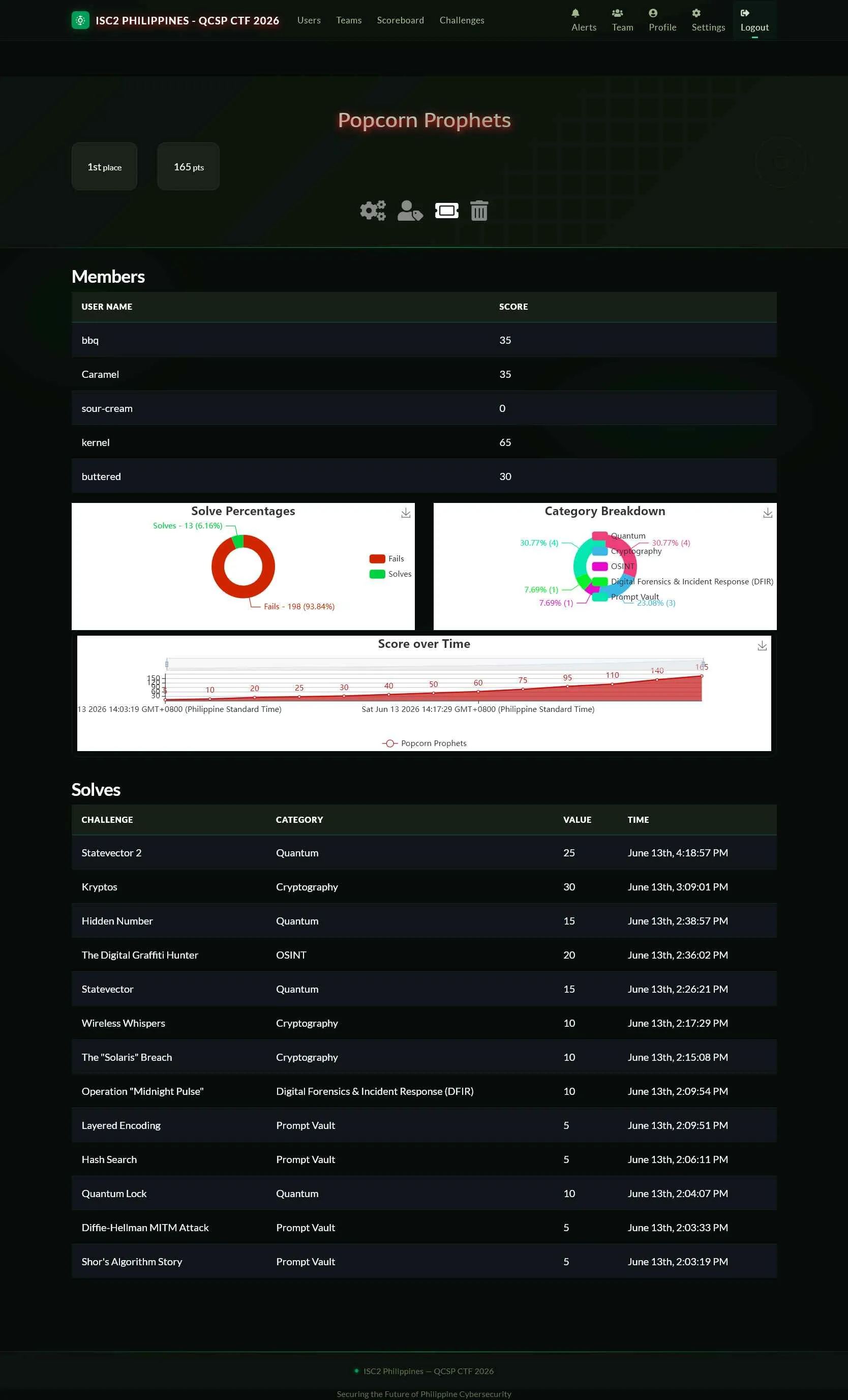Select Layered Encoding challenge name

[121, 1125]
